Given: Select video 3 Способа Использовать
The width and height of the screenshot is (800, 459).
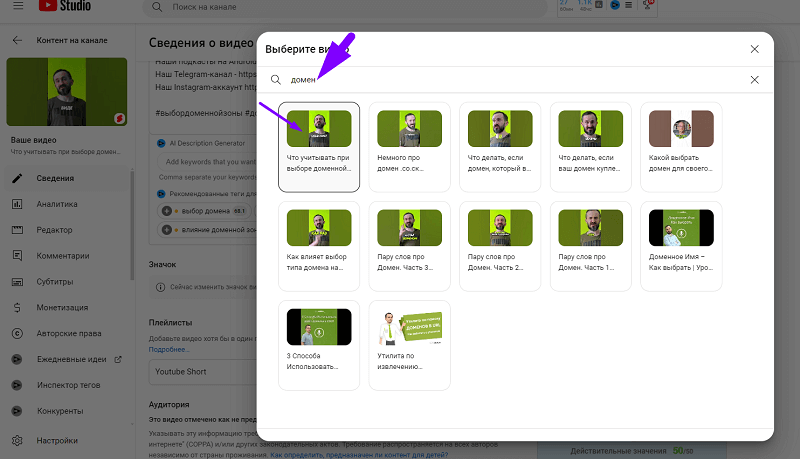Looking at the screenshot, I should pyautogui.click(x=319, y=345).
